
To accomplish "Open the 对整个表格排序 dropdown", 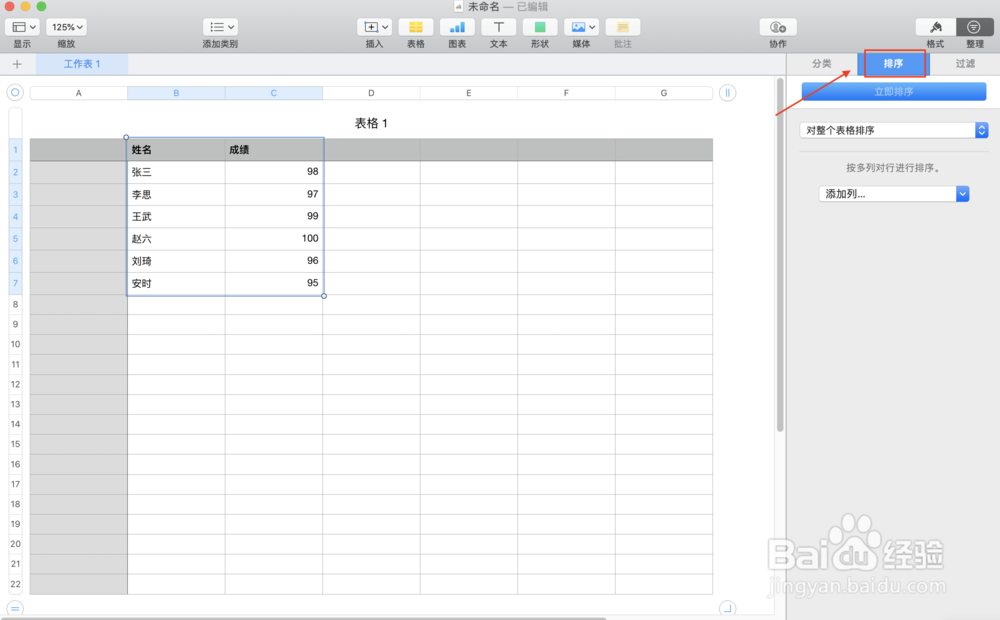I will (893, 130).
